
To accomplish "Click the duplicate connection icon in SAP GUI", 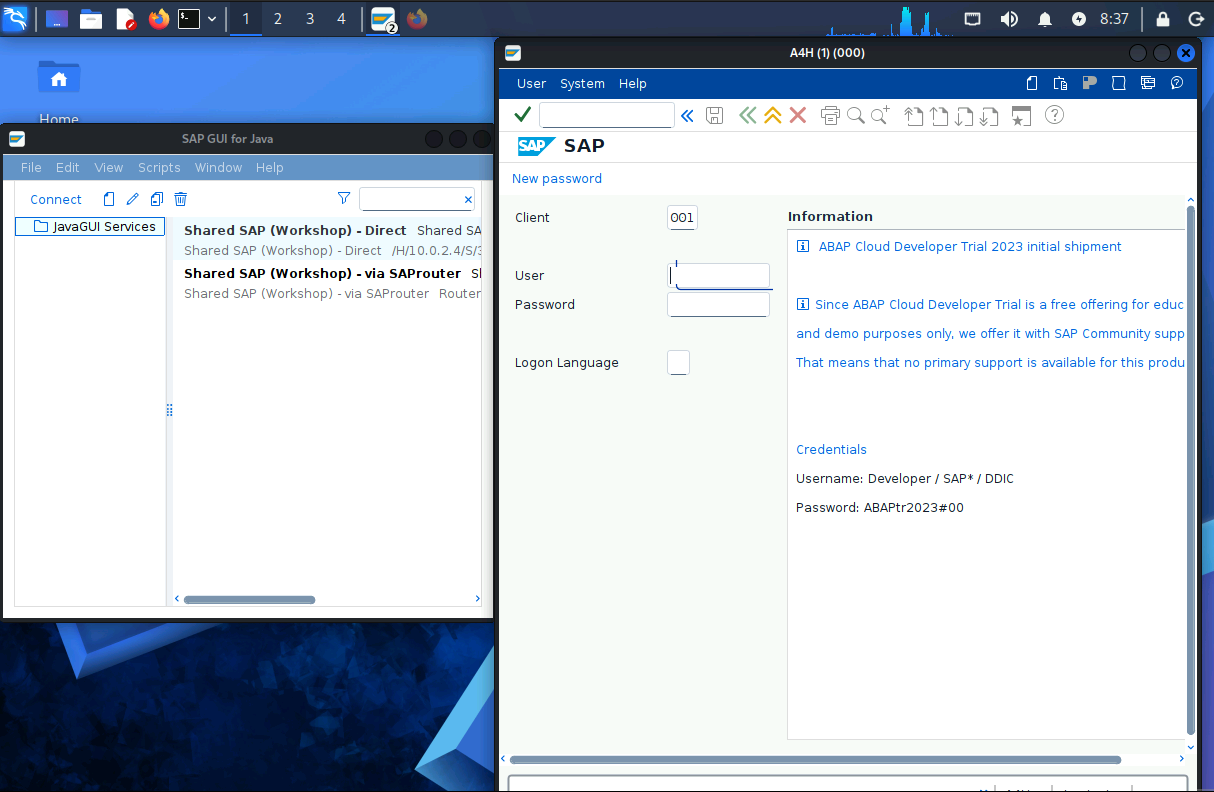I will click(156, 199).
